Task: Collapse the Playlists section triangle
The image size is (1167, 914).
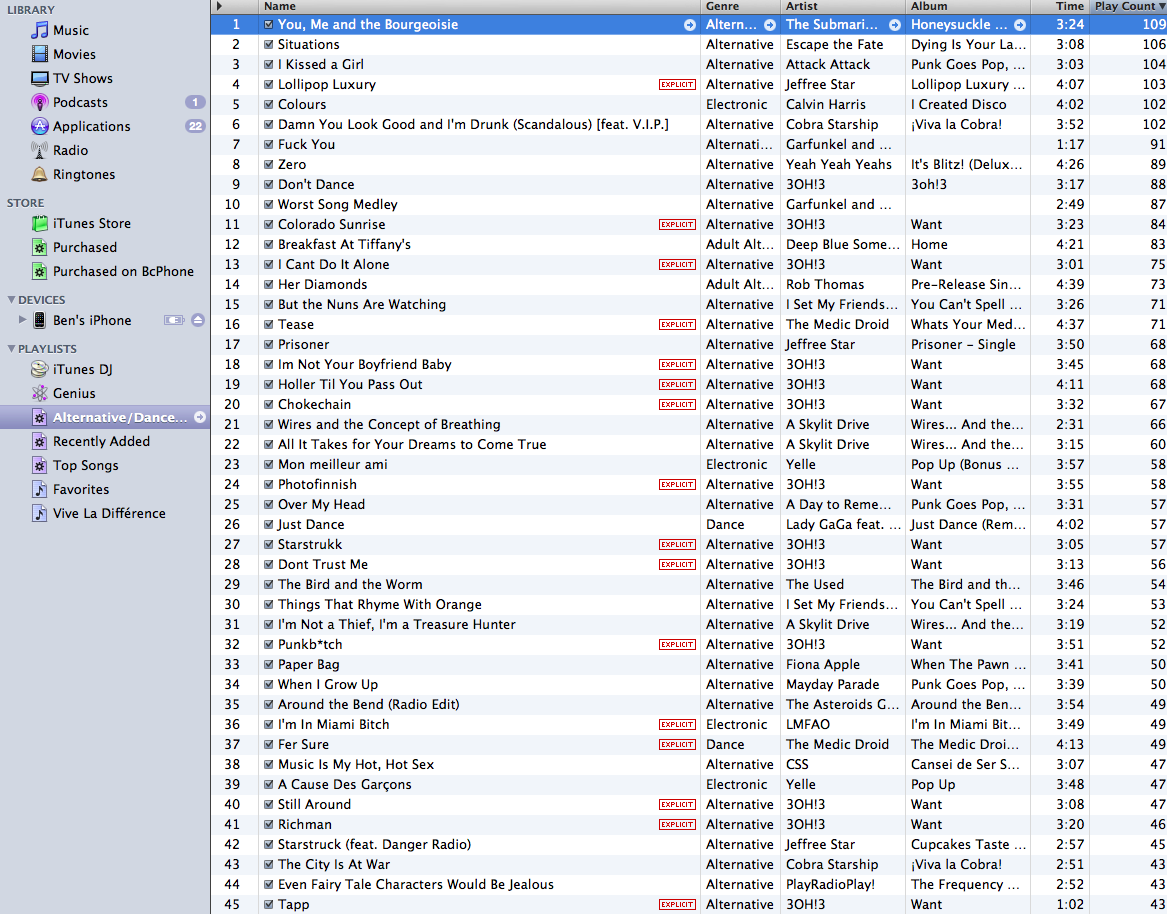Action: coord(11,348)
